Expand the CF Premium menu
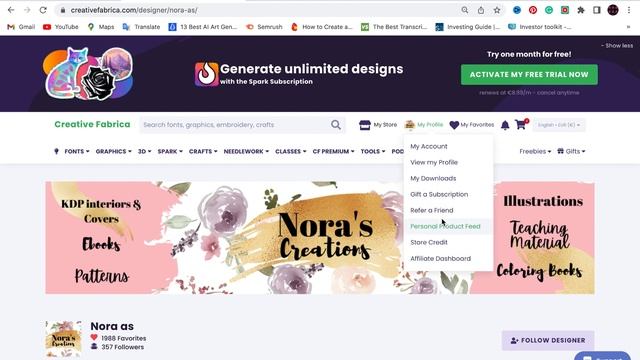 click(x=333, y=151)
